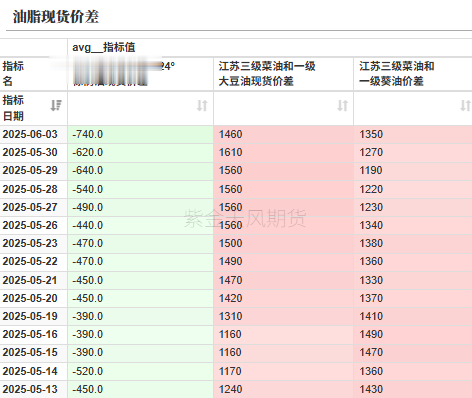Click the 1230 value cell
This screenshot has height=398, width=472.
413,207
